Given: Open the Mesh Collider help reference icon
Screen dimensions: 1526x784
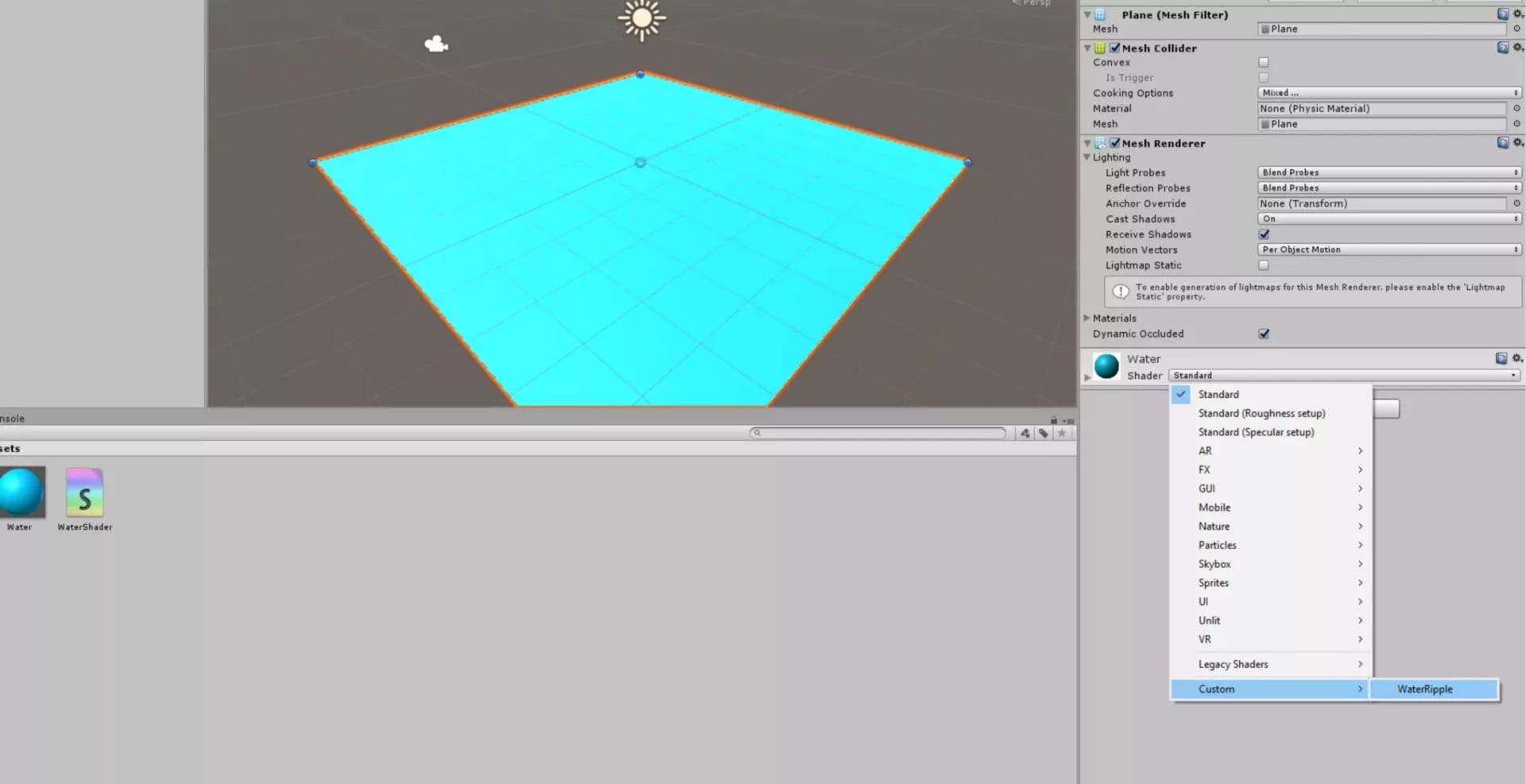Looking at the screenshot, I should pyautogui.click(x=1501, y=48).
